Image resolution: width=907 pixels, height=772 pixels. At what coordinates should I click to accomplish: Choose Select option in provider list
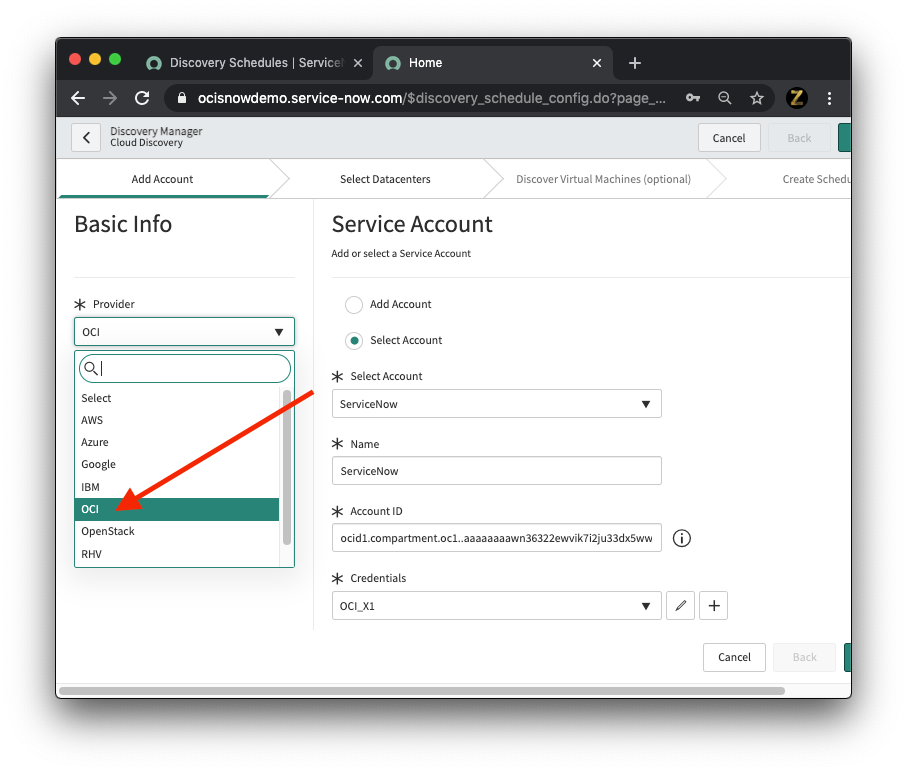tap(177, 398)
